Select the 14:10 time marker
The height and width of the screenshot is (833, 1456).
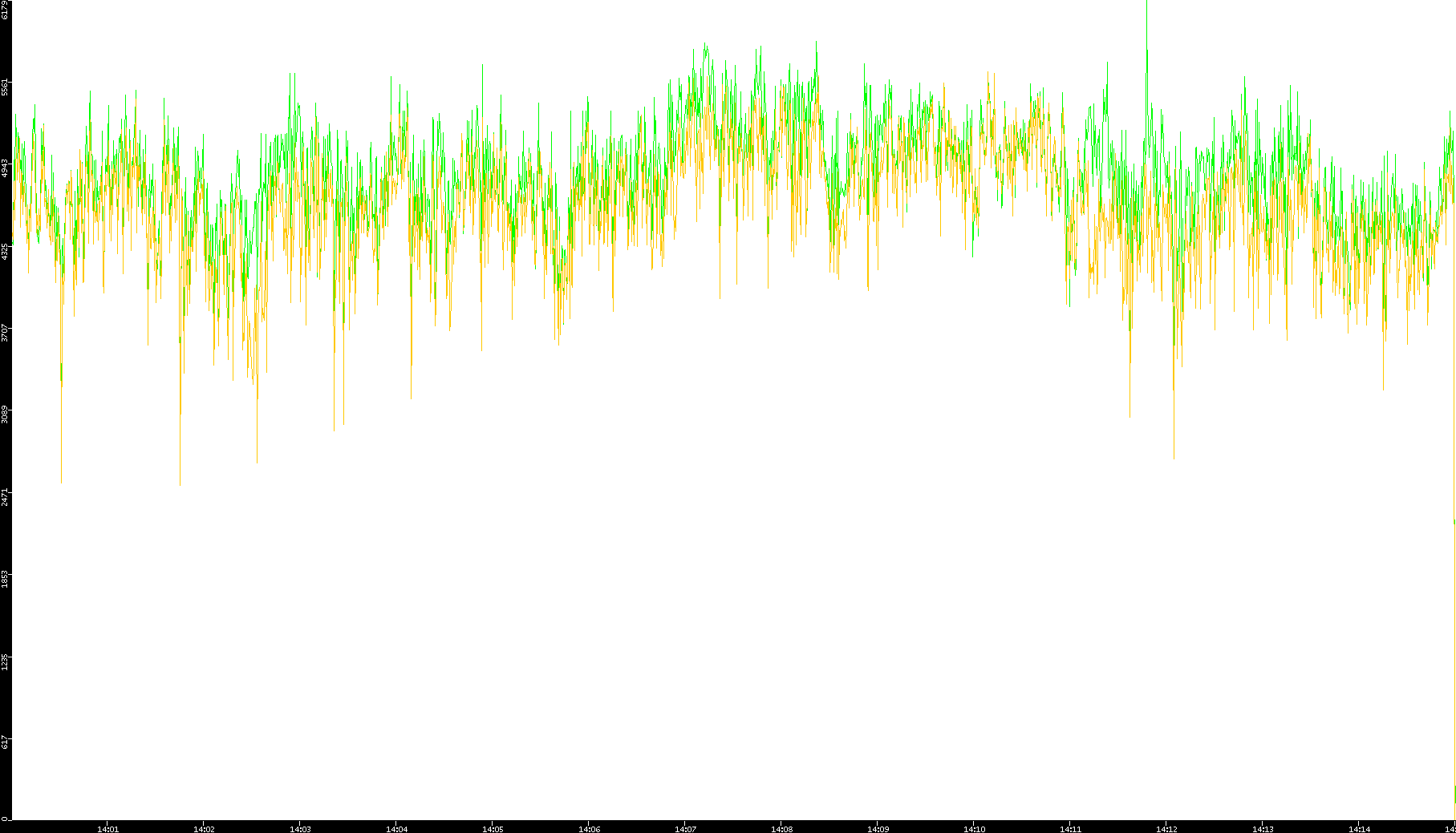coord(974,829)
